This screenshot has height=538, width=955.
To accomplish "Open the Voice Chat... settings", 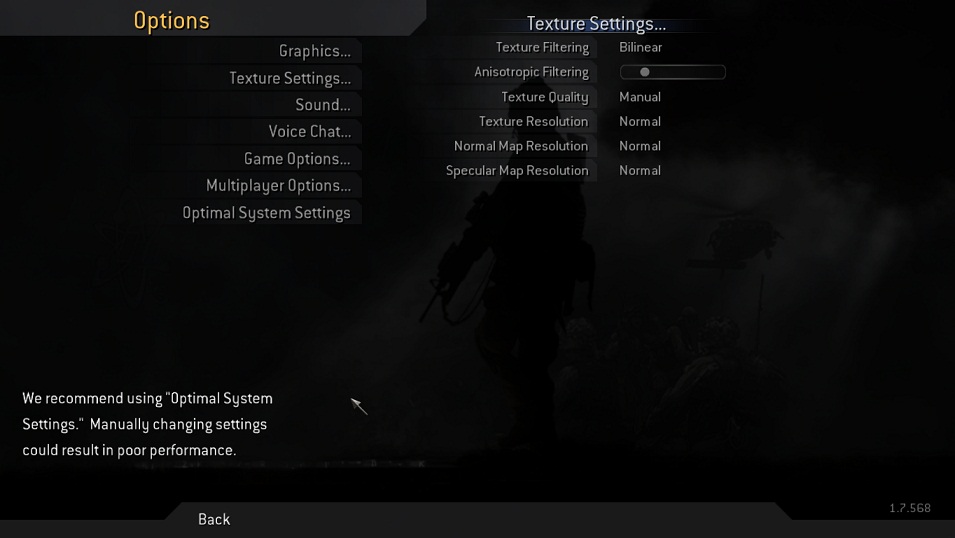I will 309,132.
